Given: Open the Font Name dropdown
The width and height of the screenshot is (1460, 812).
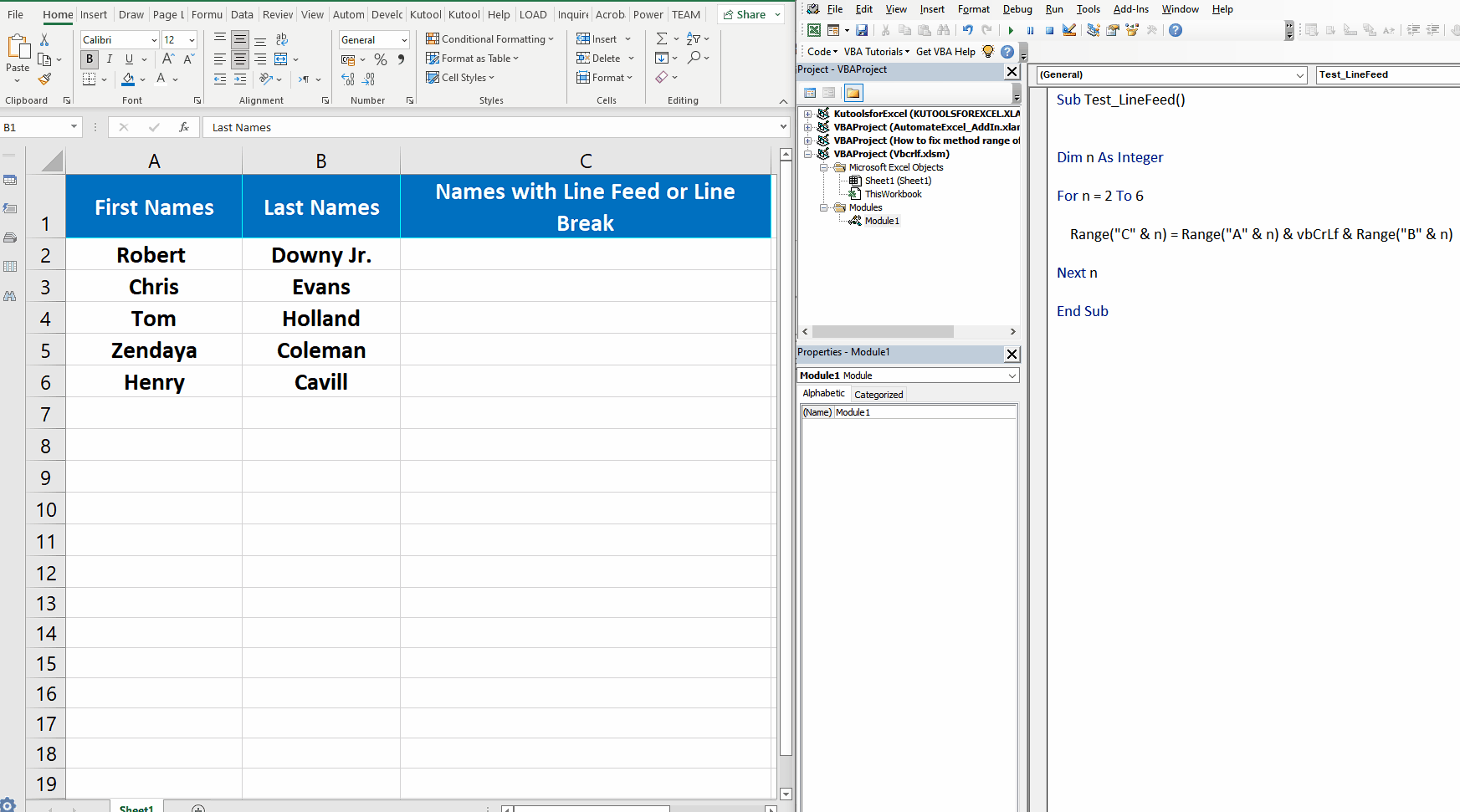Looking at the screenshot, I should click(x=154, y=39).
